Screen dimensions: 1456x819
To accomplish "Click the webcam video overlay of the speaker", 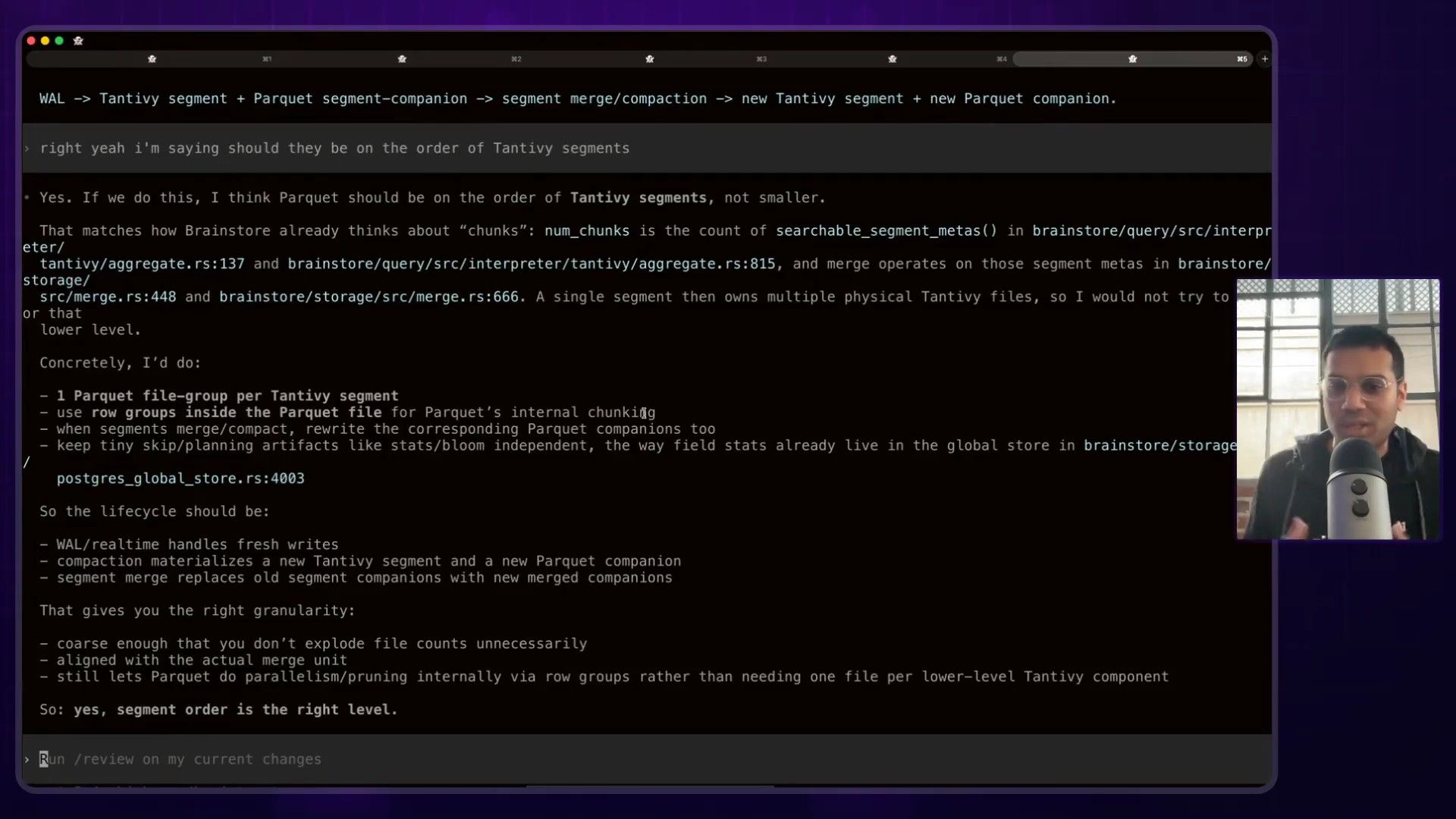I will 1338,409.
